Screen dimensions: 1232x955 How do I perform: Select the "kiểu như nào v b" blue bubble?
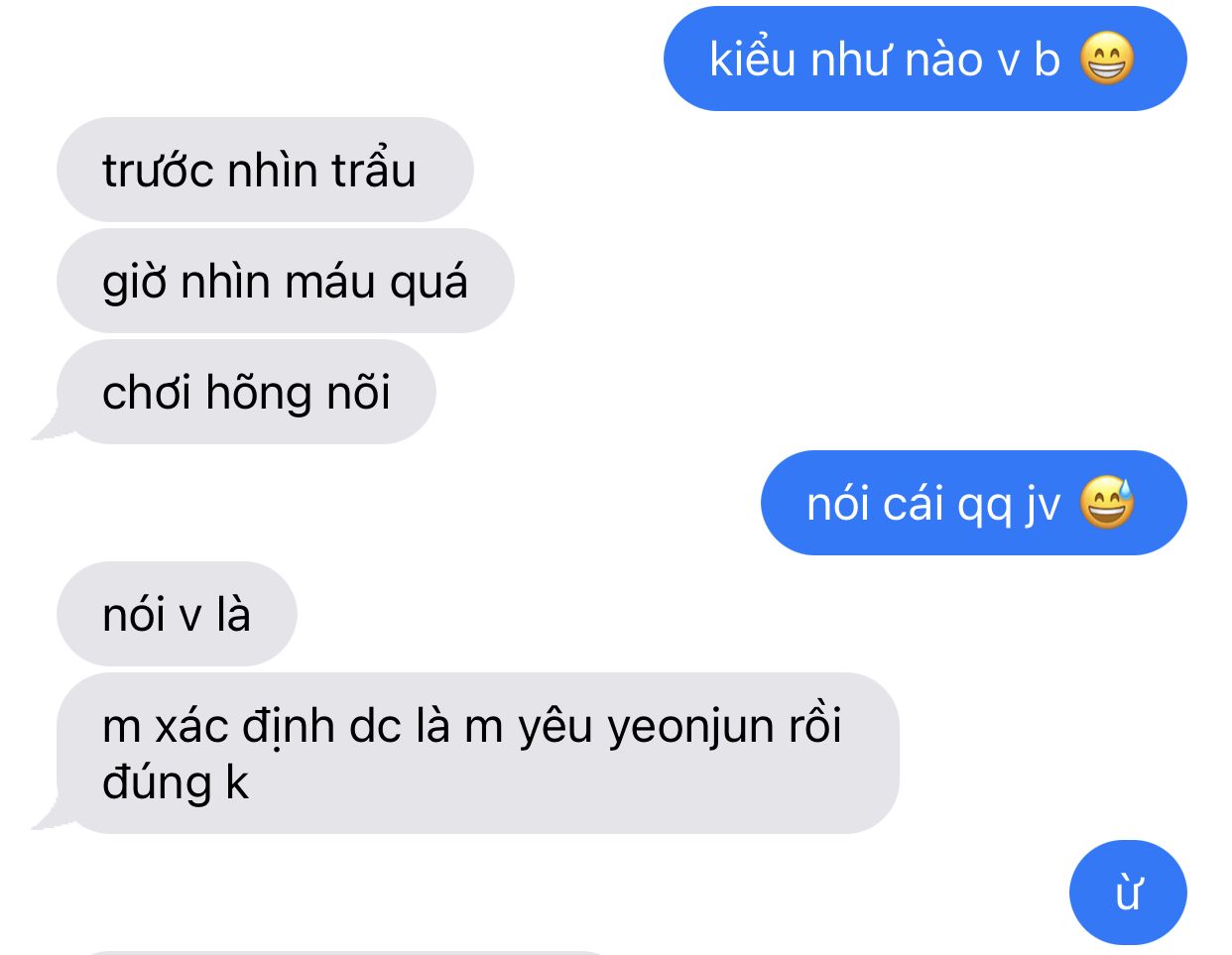point(924,59)
